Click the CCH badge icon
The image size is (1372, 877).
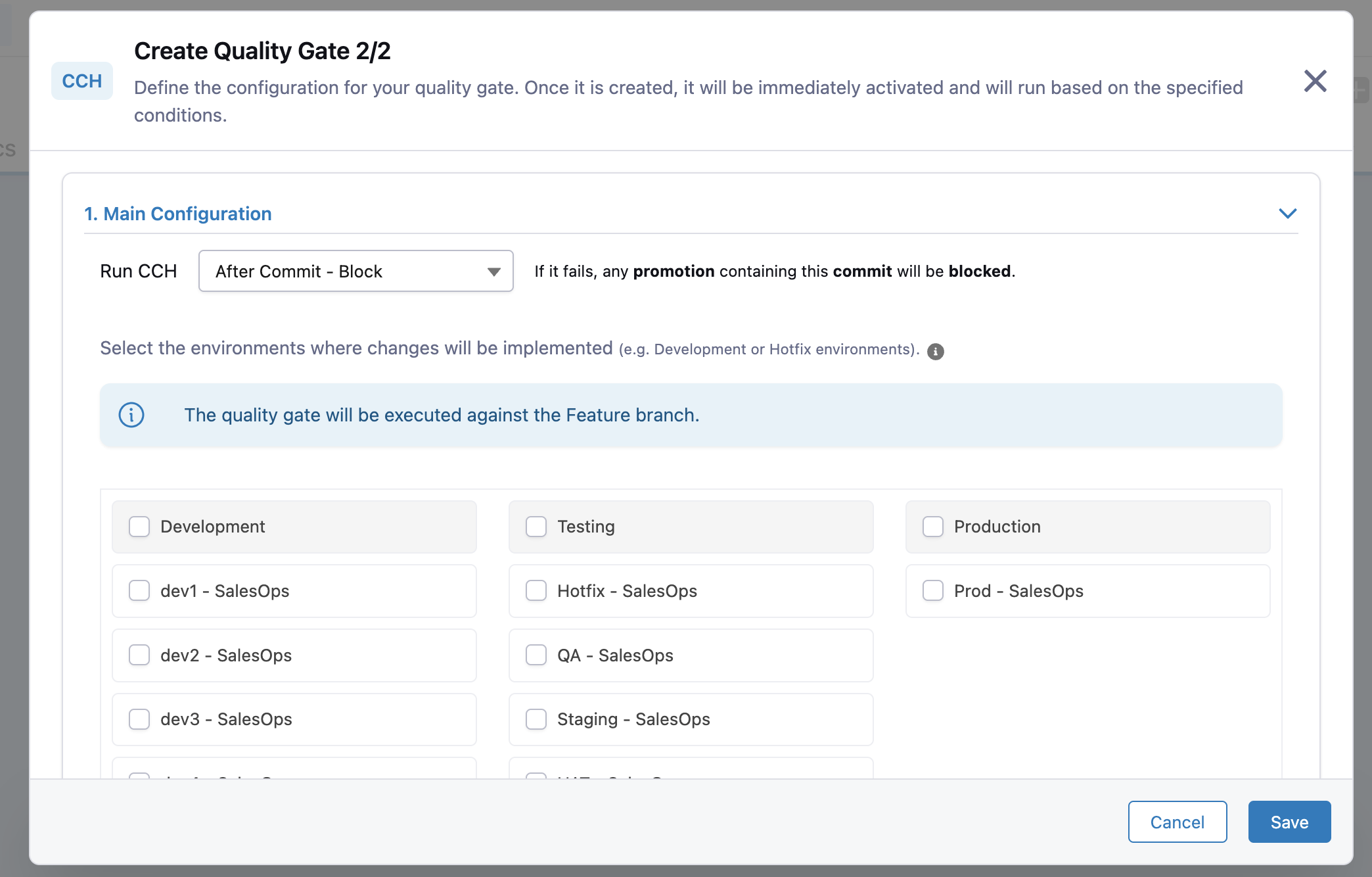click(x=82, y=81)
